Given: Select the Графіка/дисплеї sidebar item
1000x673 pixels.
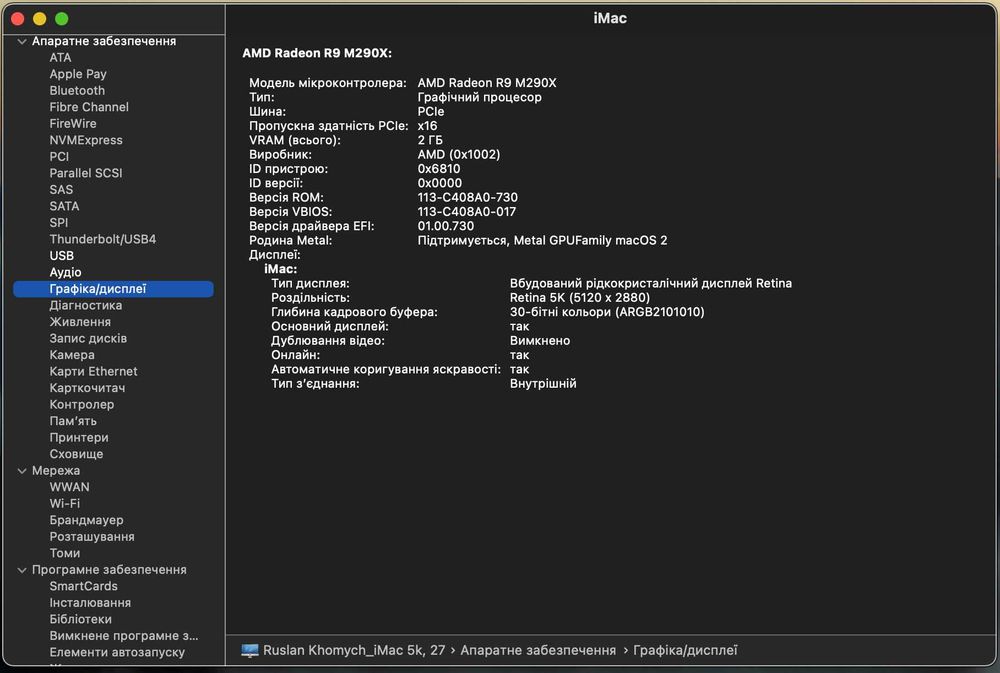Looking at the screenshot, I should pos(98,289).
